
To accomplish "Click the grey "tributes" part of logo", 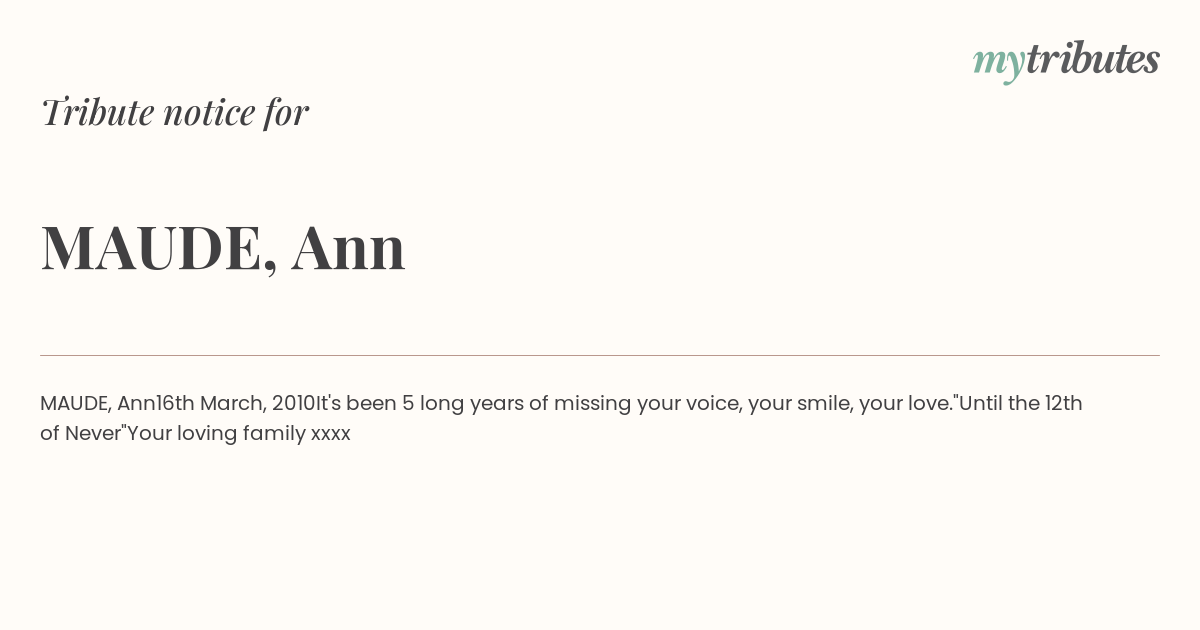I will coord(1092,58).
